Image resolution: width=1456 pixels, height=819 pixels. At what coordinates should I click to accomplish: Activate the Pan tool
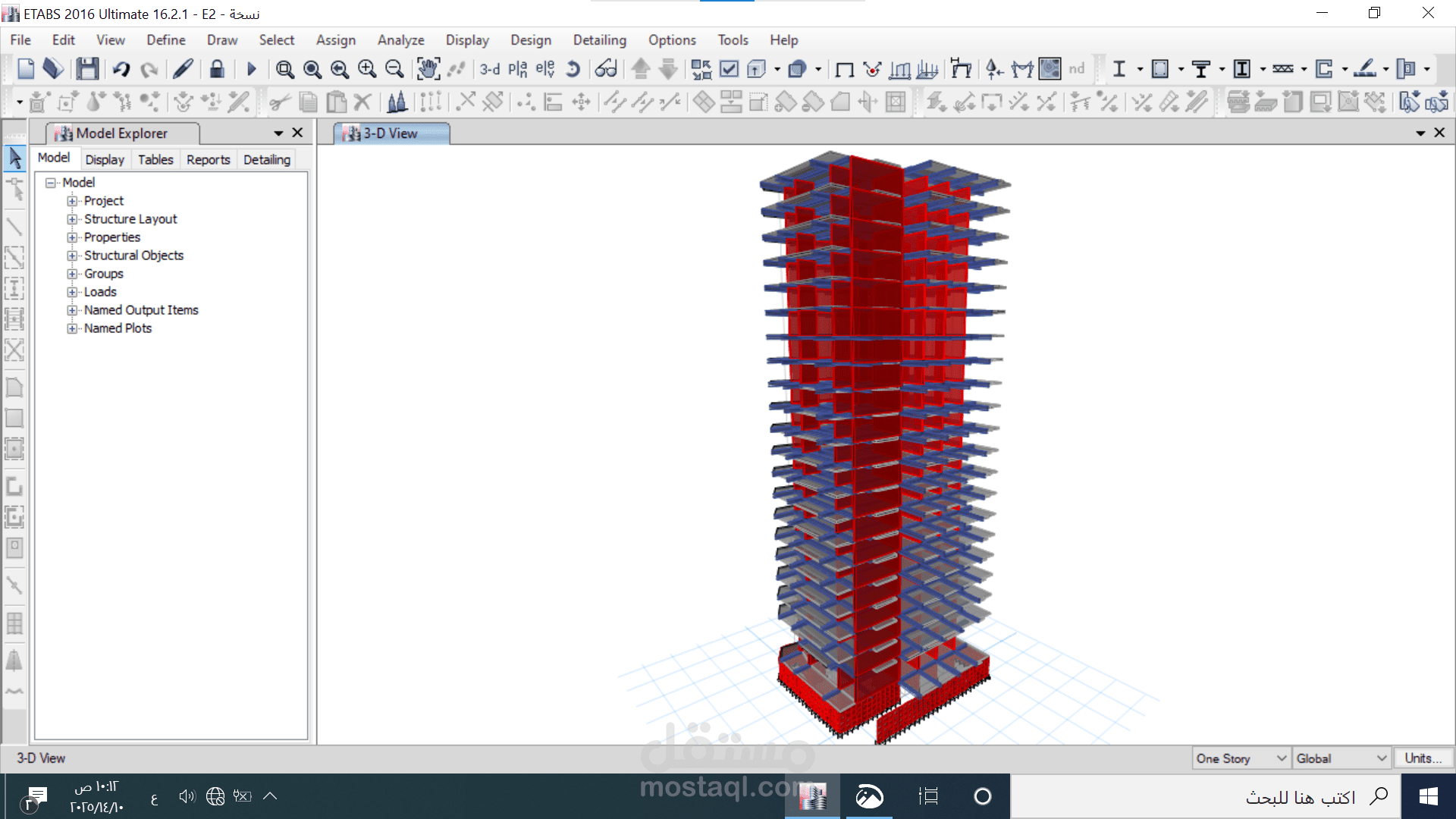(x=428, y=68)
